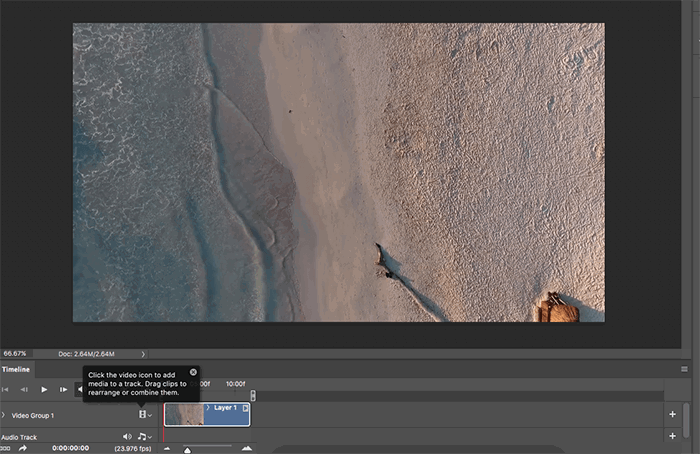This screenshot has height=454, width=700.
Task: Play the timeline video
Action: click(x=44, y=390)
